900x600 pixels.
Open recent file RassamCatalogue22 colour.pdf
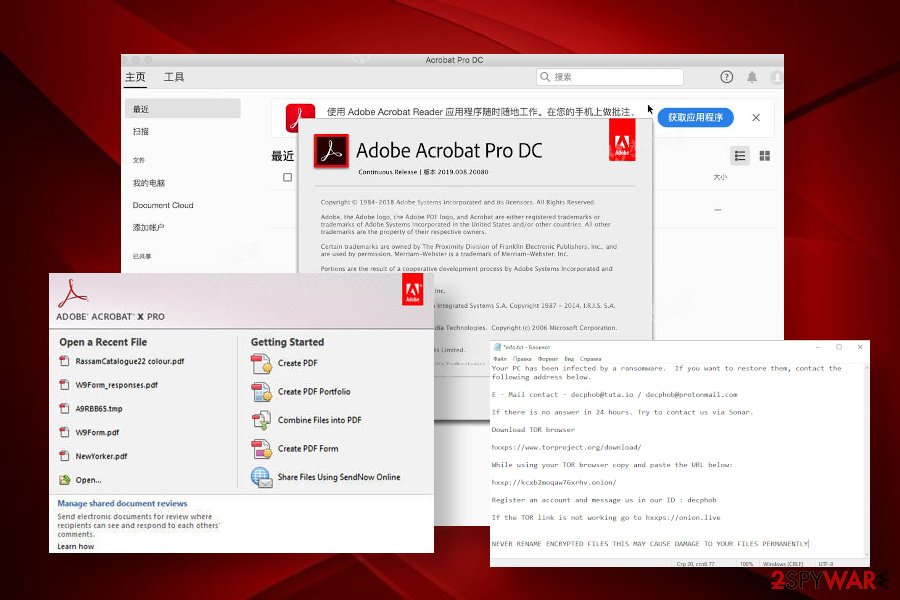tap(130, 361)
